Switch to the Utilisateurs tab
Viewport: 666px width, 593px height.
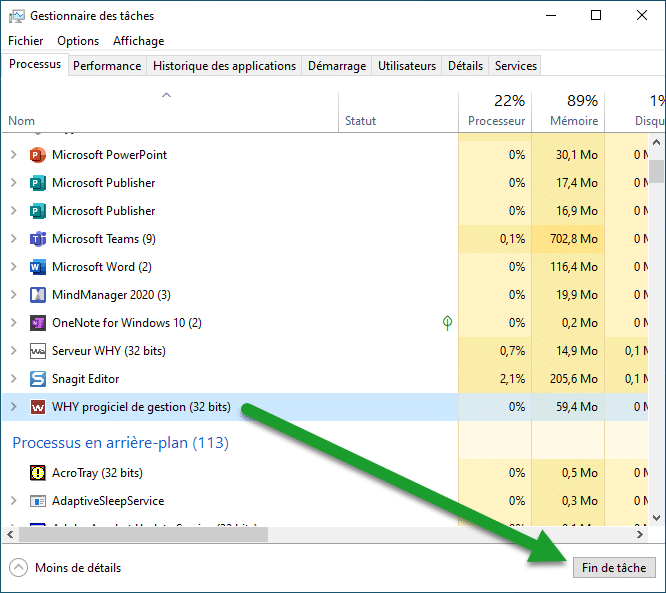click(407, 66)
